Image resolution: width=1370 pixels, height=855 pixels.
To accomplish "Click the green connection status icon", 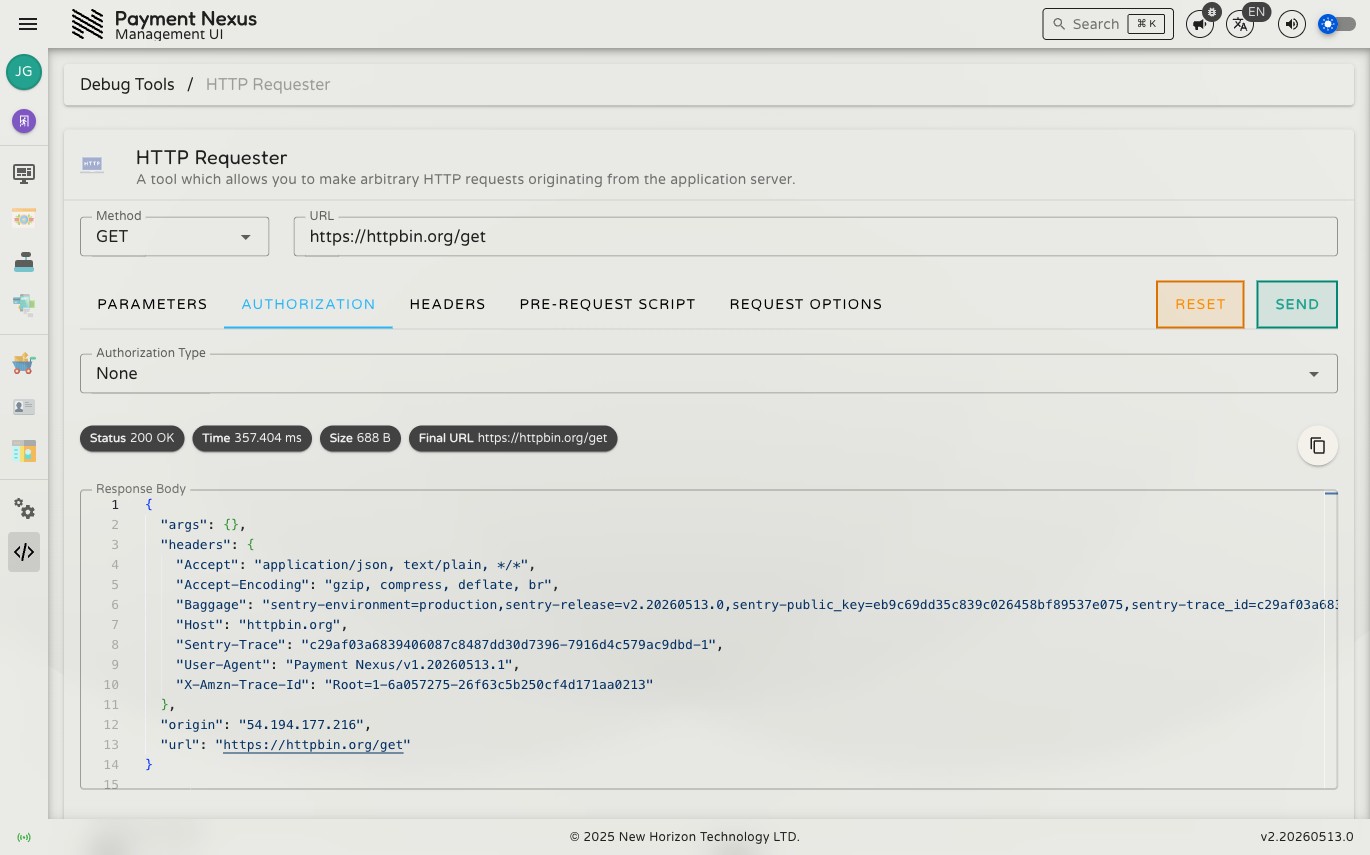I will (x=24, y=837).
